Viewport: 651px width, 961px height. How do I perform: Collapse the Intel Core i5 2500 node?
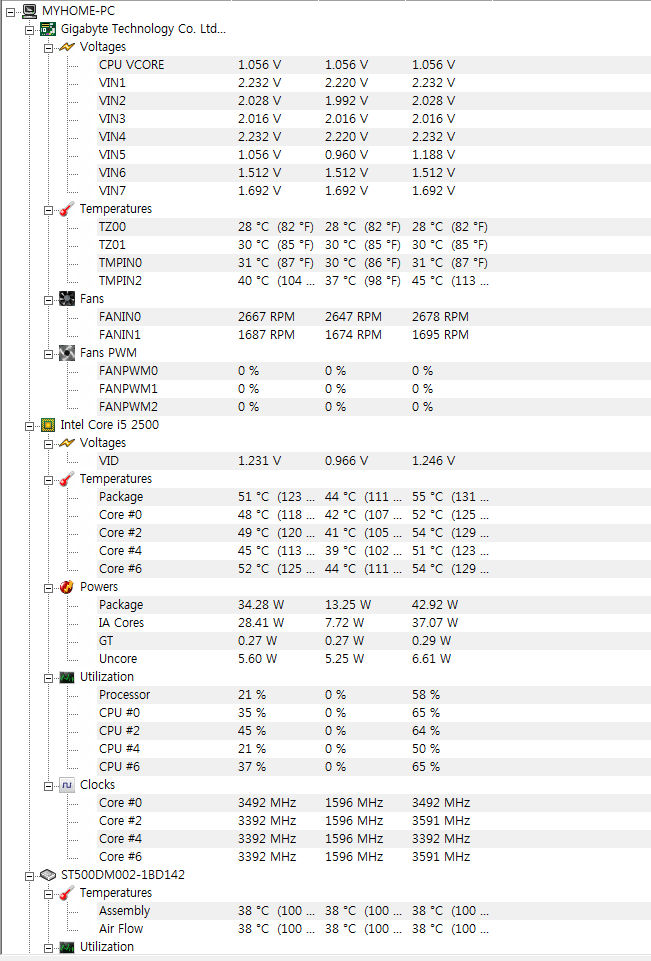coord(29,426)
